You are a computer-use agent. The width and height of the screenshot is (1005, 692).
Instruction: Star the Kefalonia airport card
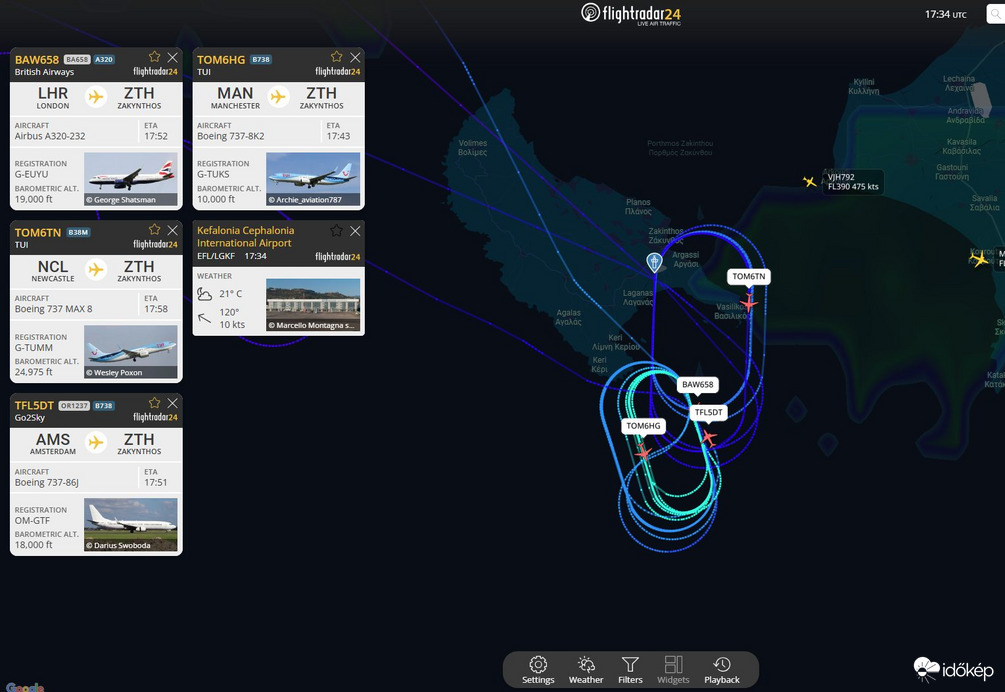pos(336,230)
